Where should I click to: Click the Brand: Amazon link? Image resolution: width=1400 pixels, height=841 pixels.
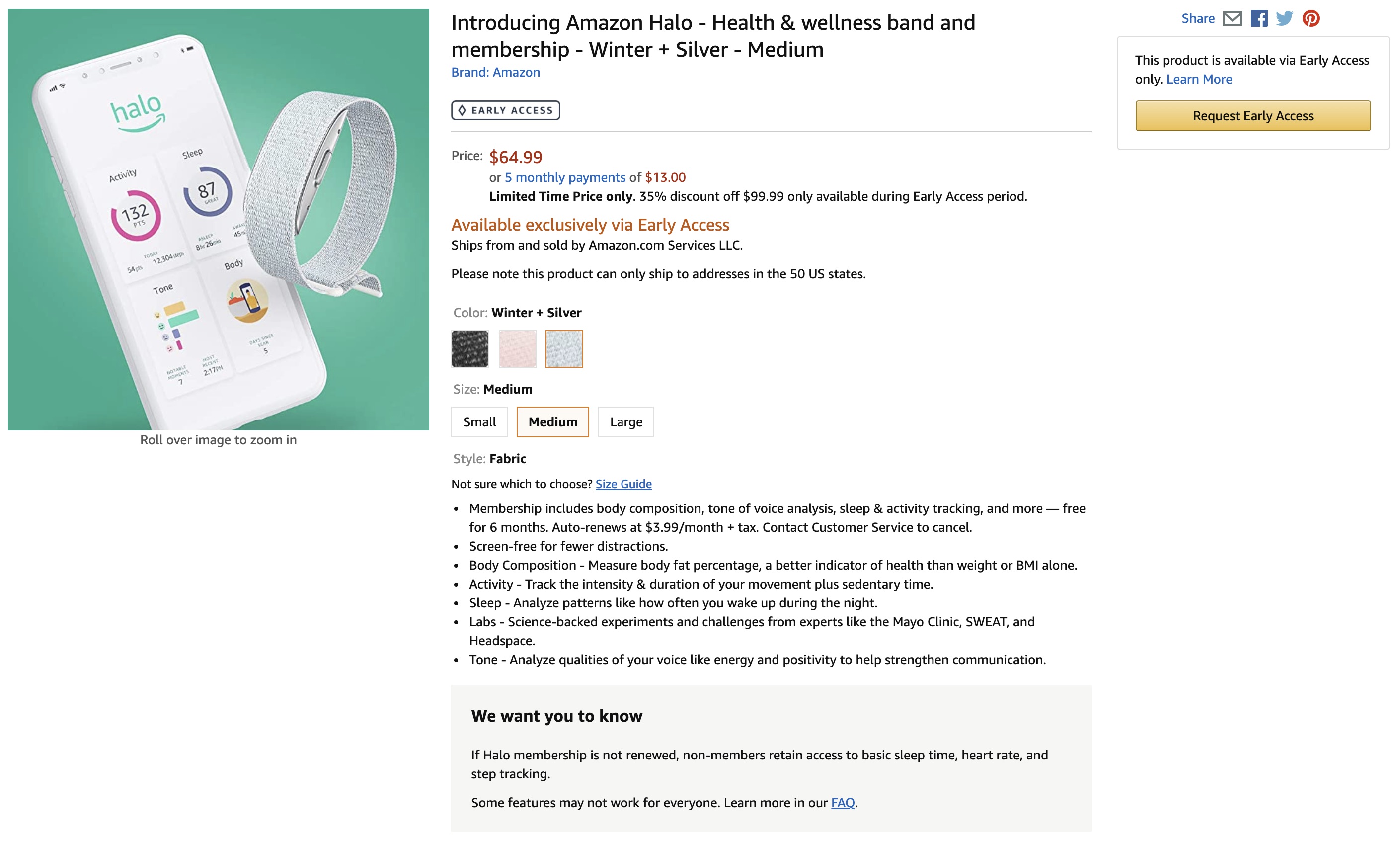(495, 73)
